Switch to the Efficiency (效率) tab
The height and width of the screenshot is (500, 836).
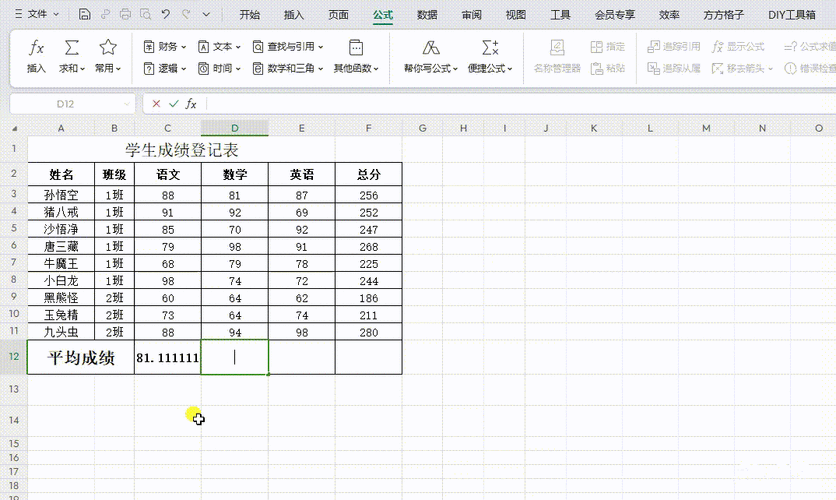pyautogui.click(x=669, y=15)
